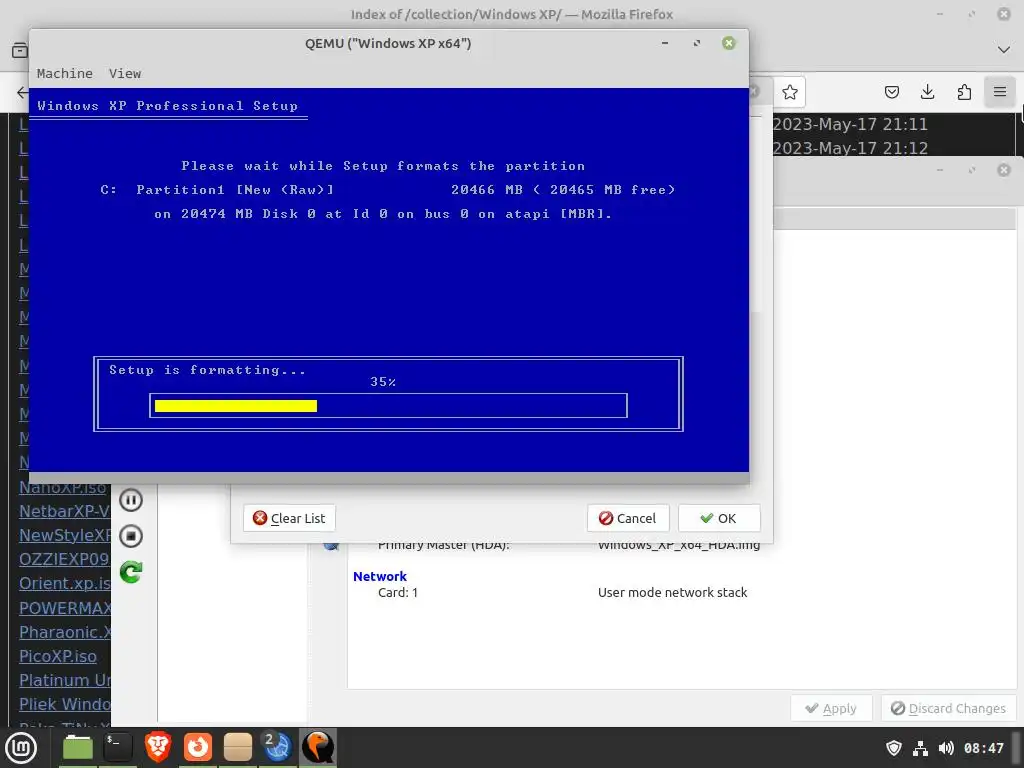The height and width of the screenshot is (768, 1024).
Task: Click the QEMU window title bar
Action: 388,43
